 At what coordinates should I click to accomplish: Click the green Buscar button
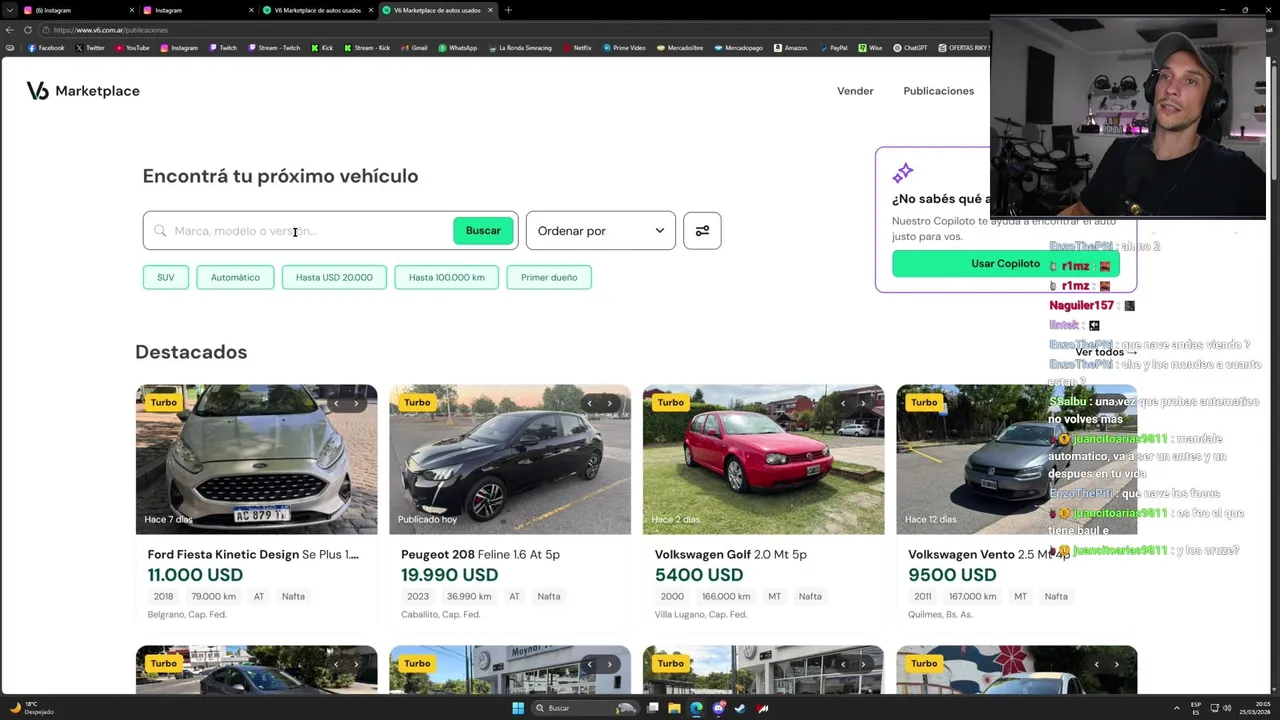[x=483, y=231]
